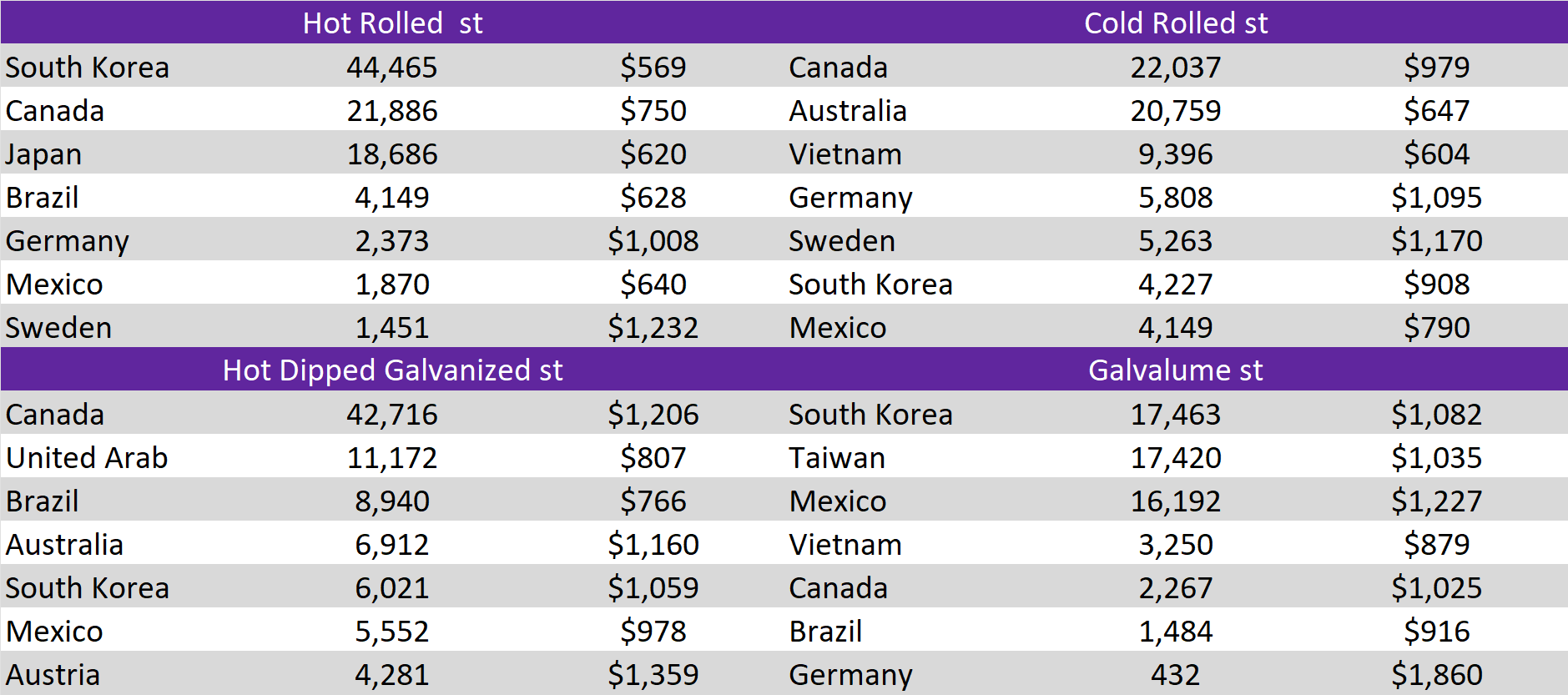1568x695 pixels.
Task: Click the $1,232 price for Sweden
Action: [653, 327]
